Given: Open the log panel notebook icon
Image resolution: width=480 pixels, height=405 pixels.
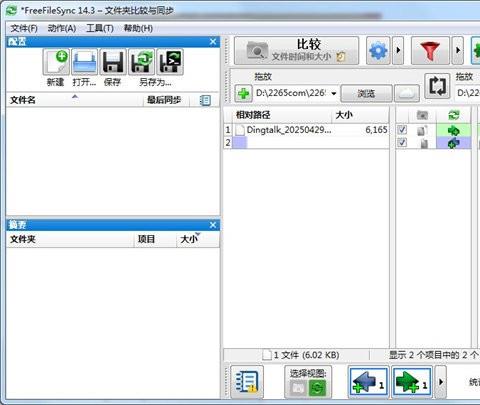Looking at the screenshot, I should tap(247, 382).
